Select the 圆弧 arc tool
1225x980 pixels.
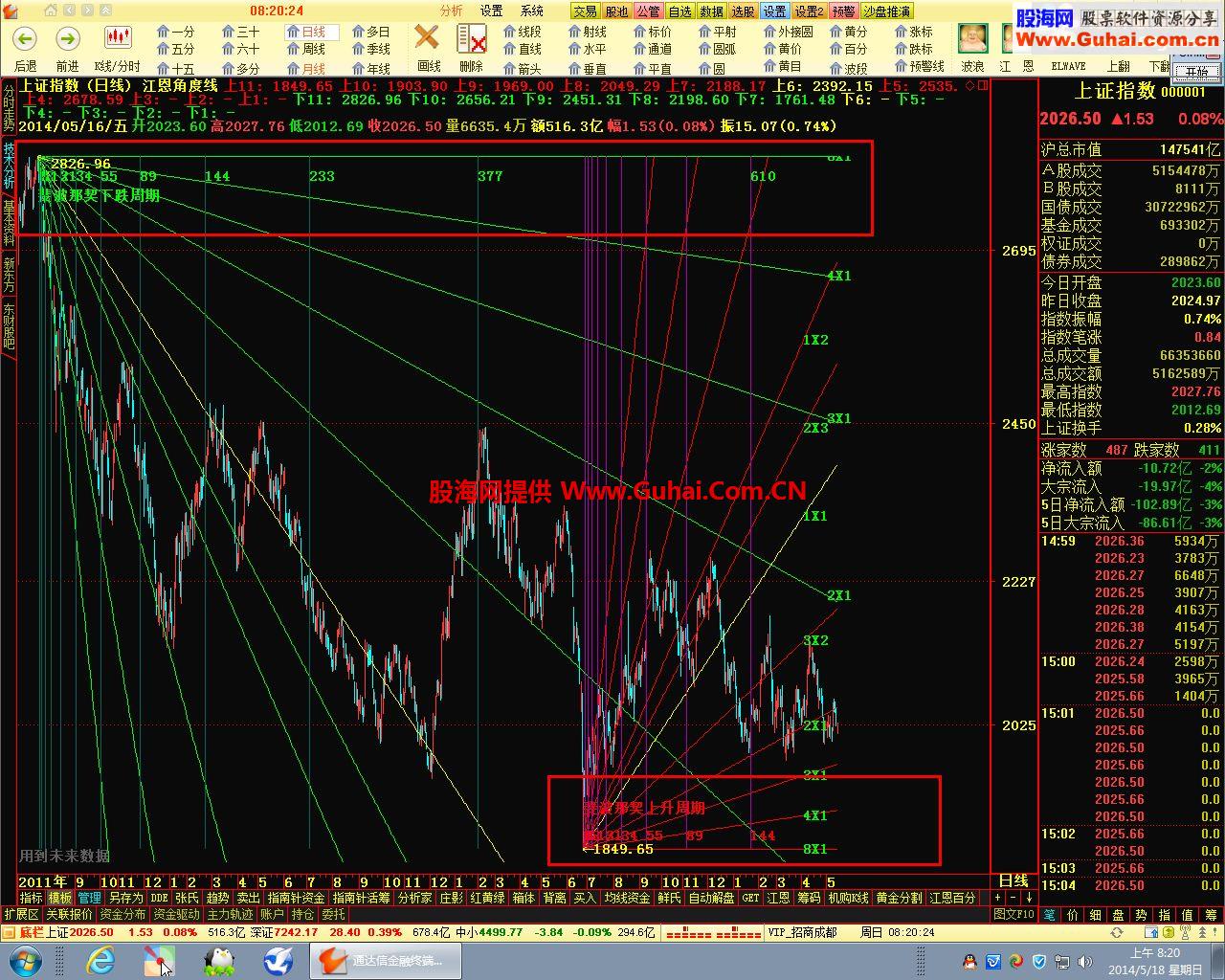point(718,49)
